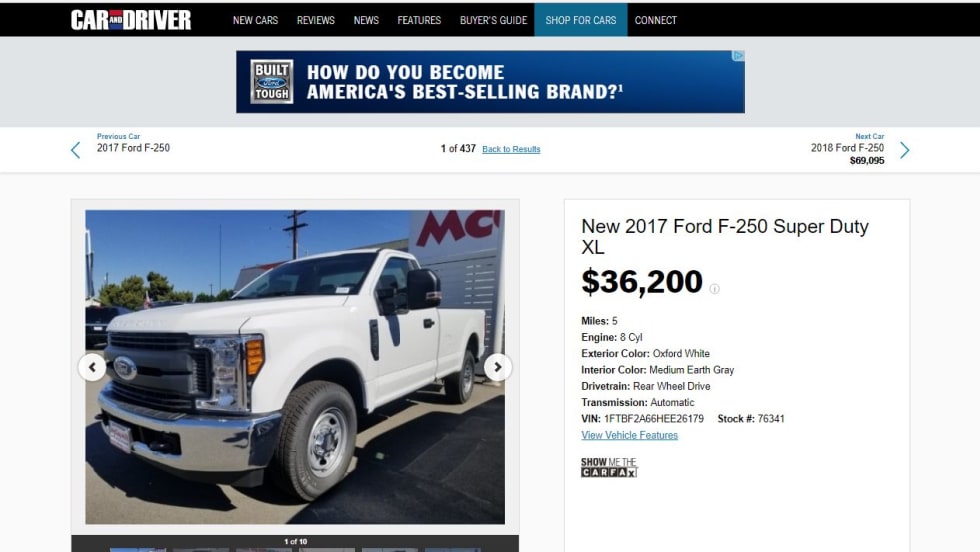Image resolution: width=980 pixels, height=552 pixels.
Task: Click the AdChoices icon on the banner
Action: click(738, 56)
